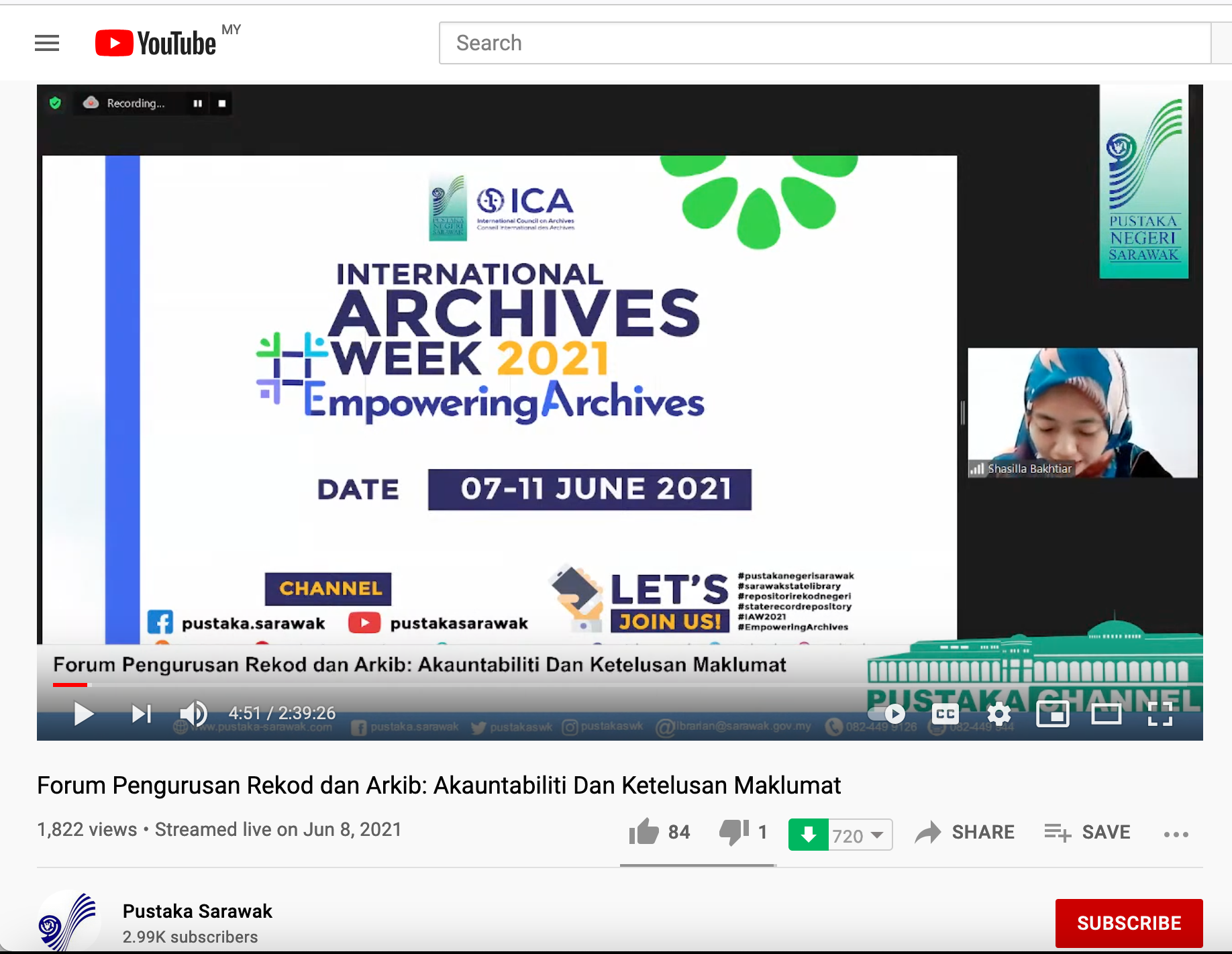Open the 720 quality dropdown
The width and height of the screenshot is (1232, 954).
click(860, 835)
